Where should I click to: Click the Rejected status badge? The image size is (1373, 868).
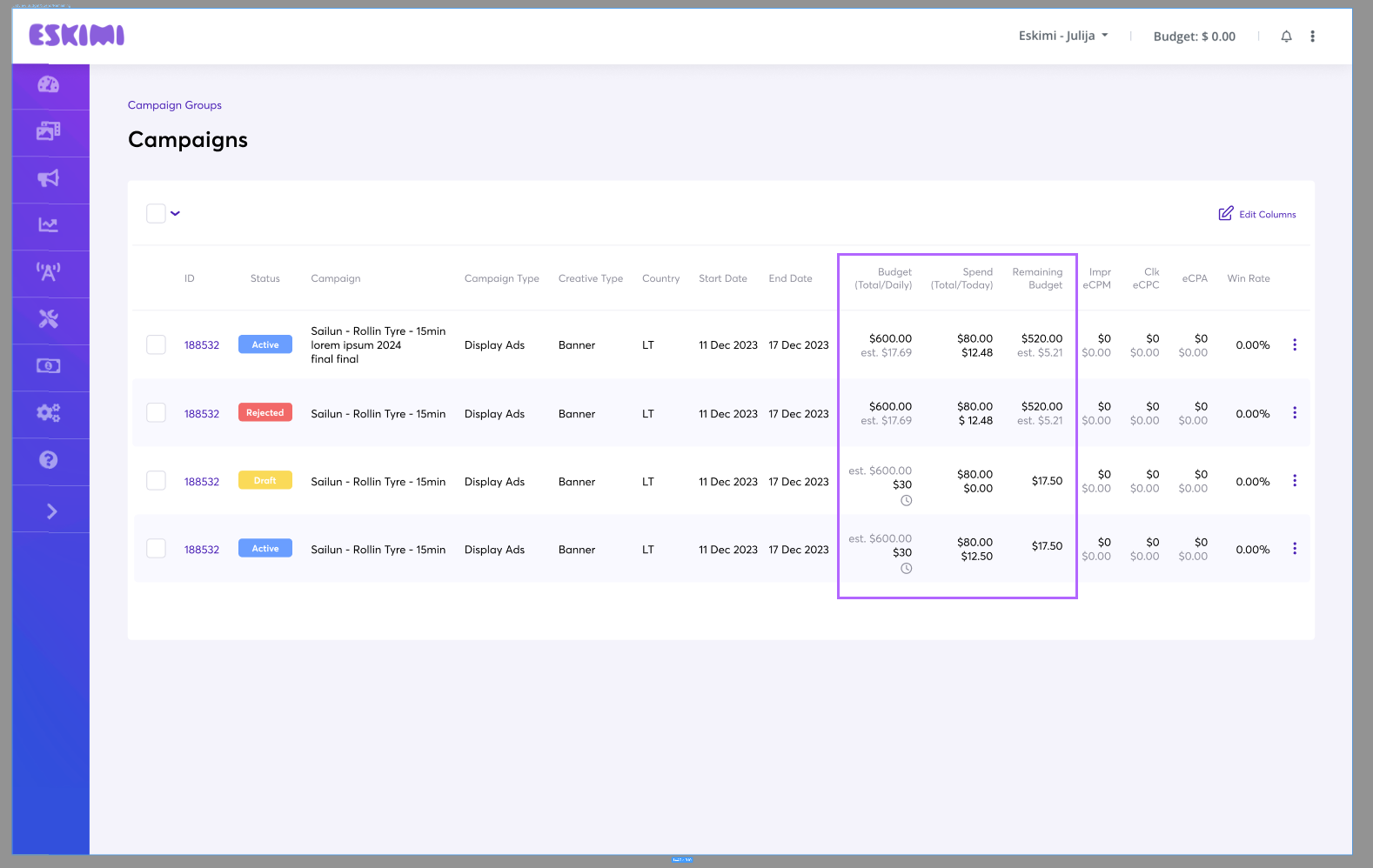(x=265, y=412)
